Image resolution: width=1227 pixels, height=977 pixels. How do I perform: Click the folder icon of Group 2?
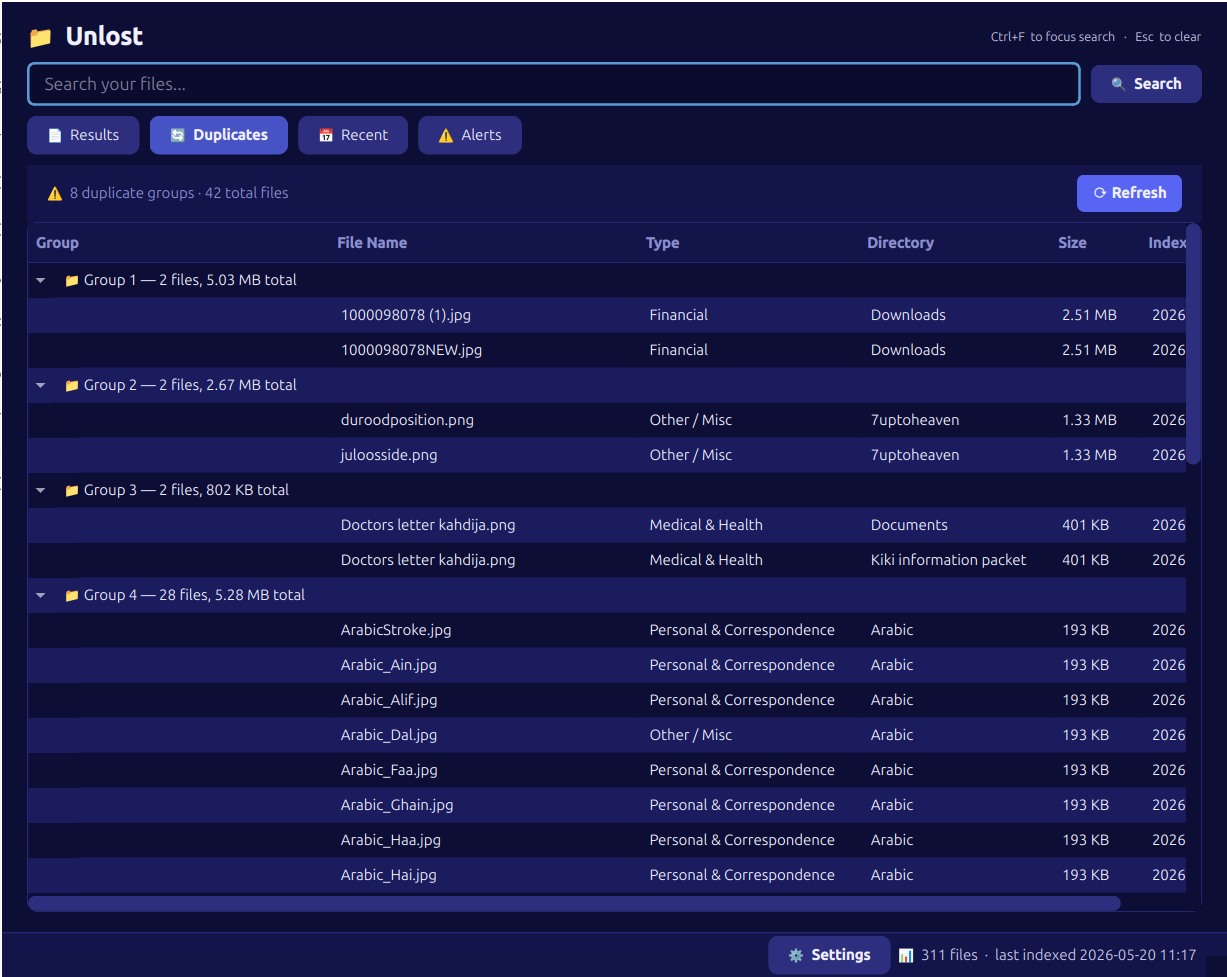(71, 386)
